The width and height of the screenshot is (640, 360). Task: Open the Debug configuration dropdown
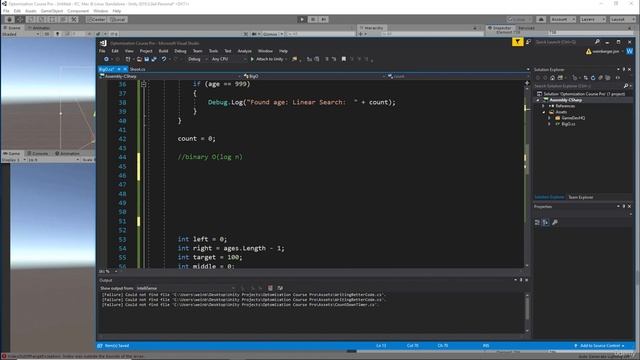click(198, 59)
